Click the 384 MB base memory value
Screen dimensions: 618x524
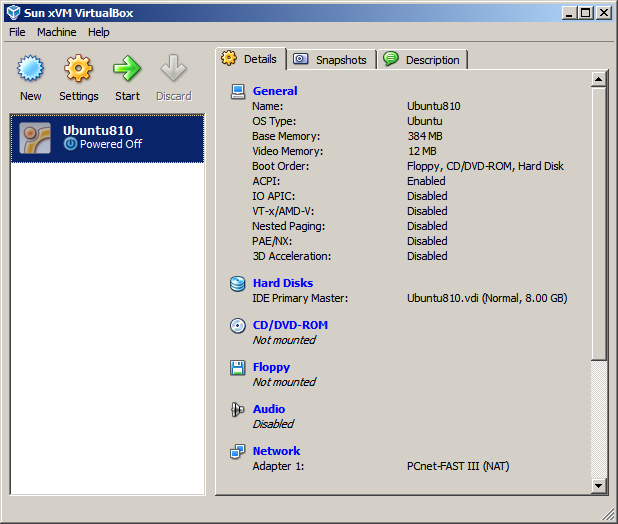(425, 136)
